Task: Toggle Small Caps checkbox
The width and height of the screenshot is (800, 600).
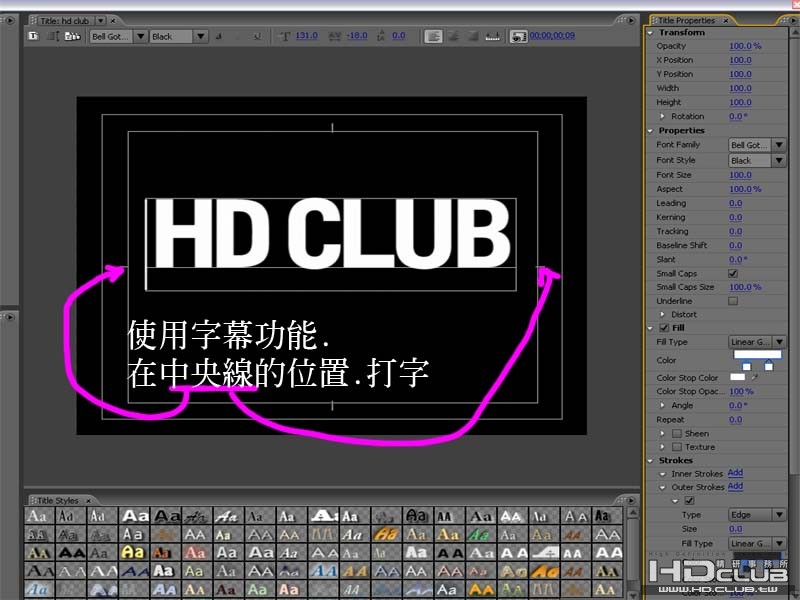Action: [x=733, y=273]
